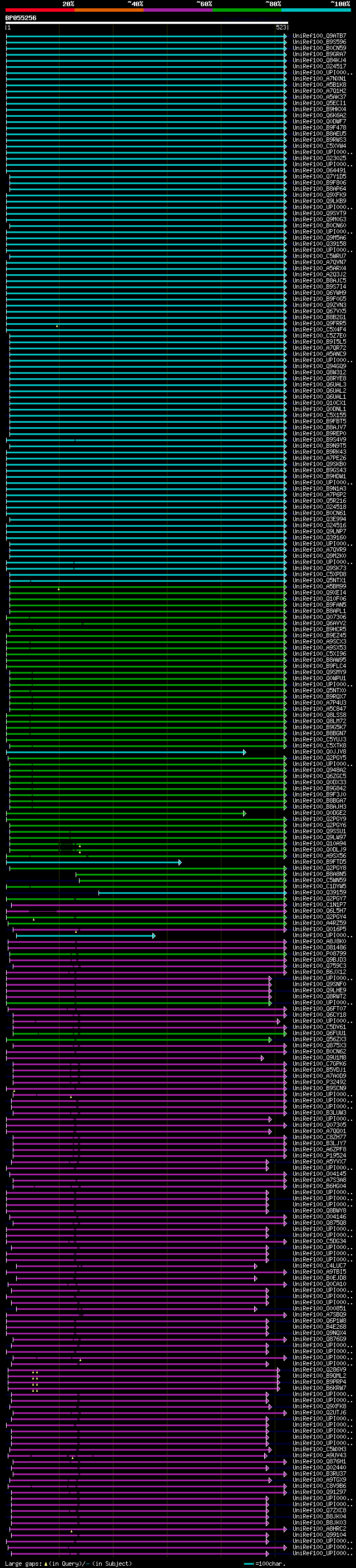Select hit label UniRef100_A4RZ59
This screenshot has width=356, height=1568.
319,923
